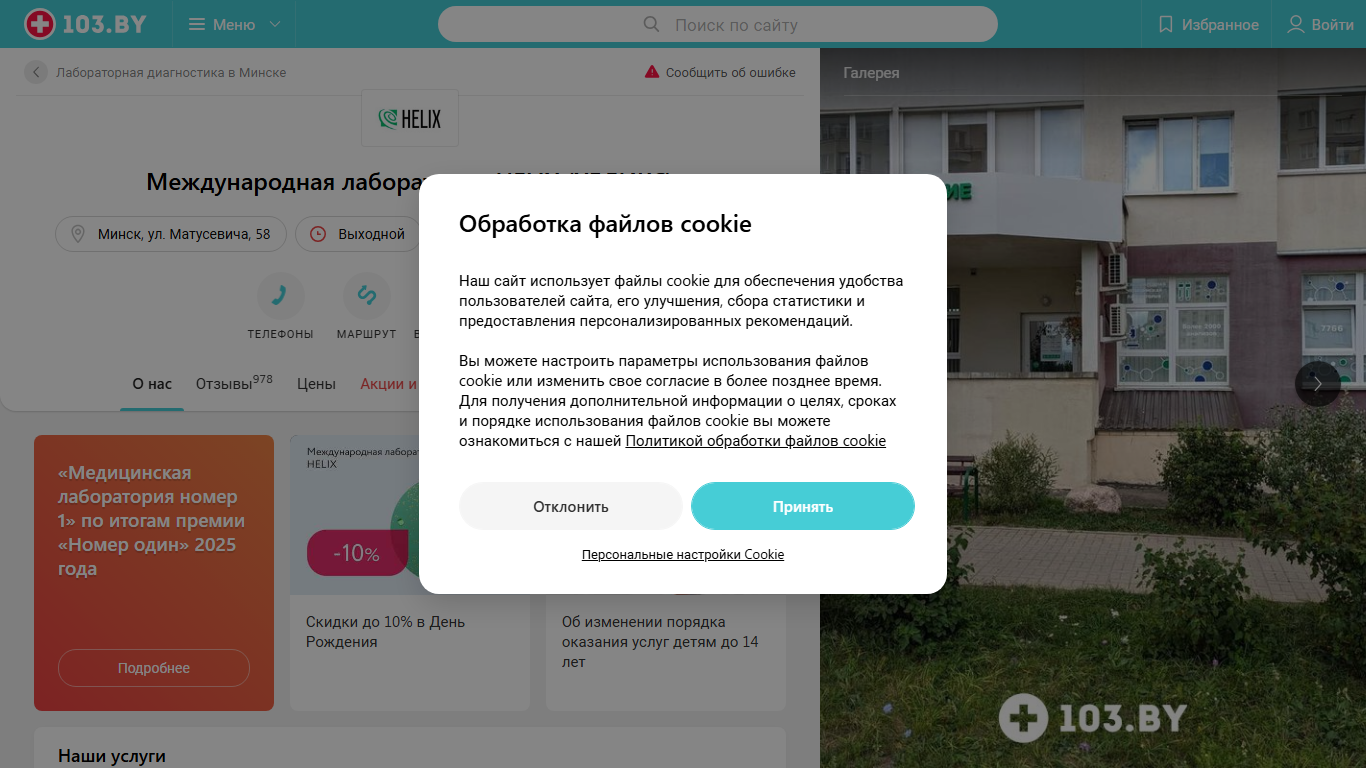Open the Меню dropdown
The height and width of the screenshot is (768, 1366).
(x=235, y=24)
